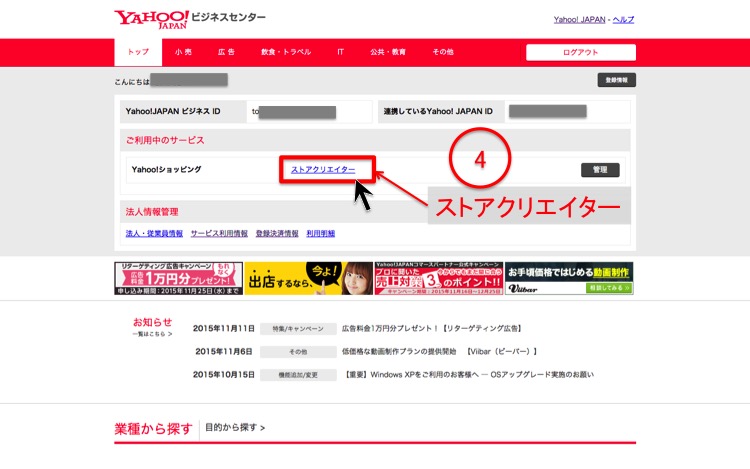Open the ヘルプ help link
The width and height of the screenshot is (750, 469).
coord(623,20)
